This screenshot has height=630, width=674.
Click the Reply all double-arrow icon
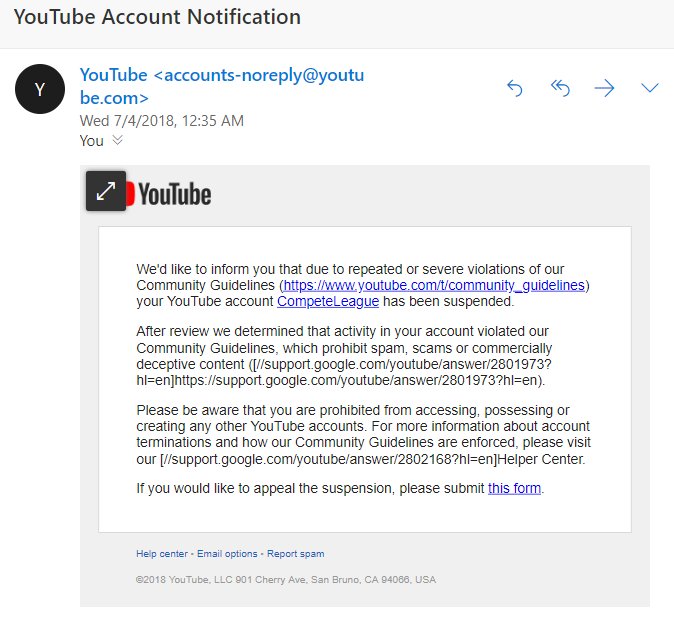point(560,88)
